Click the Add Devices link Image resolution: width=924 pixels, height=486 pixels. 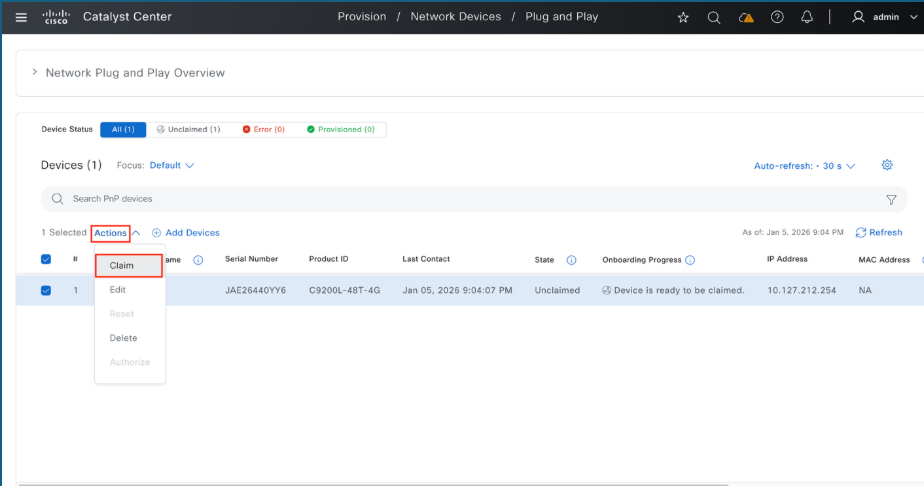pos(192,233)
